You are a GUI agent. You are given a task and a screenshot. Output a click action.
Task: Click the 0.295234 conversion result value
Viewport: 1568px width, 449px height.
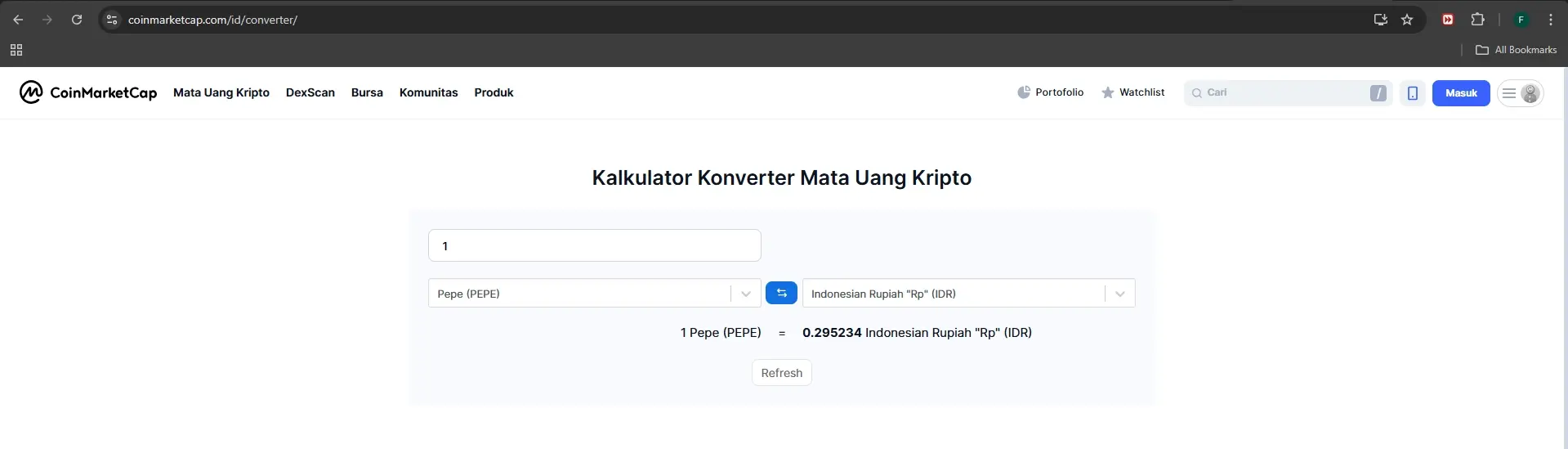pos(832,333)
